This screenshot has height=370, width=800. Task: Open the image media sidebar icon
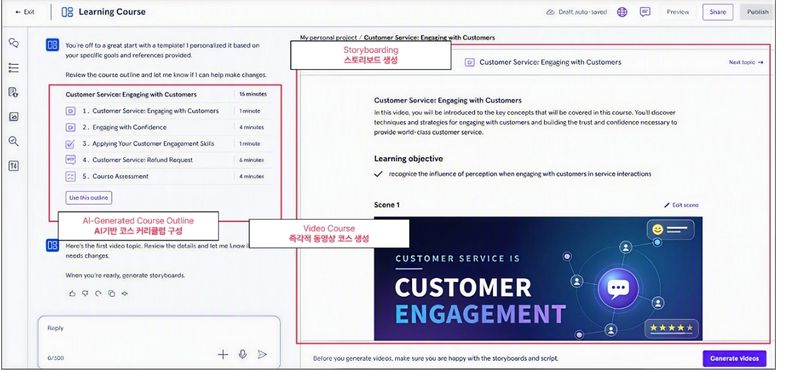tap(14, 117)
